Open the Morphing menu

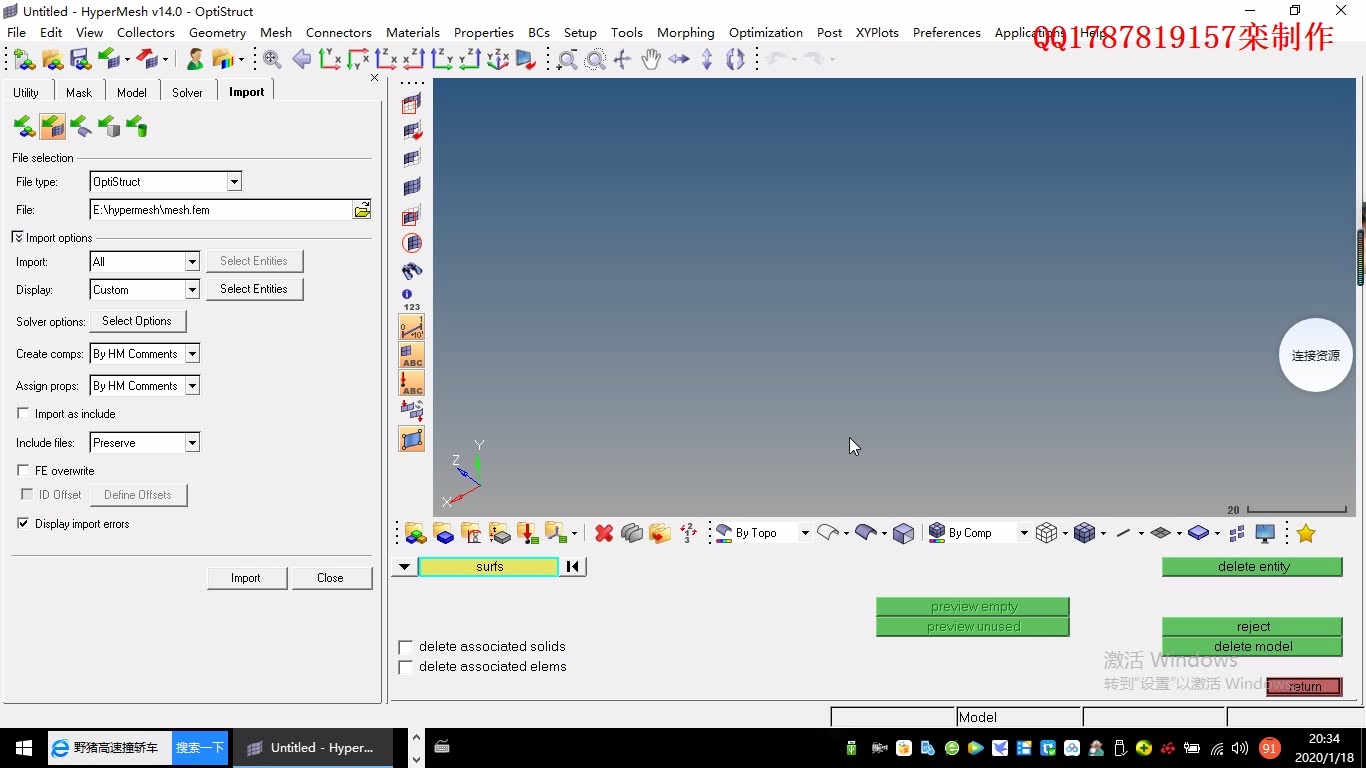coord(685,32)
